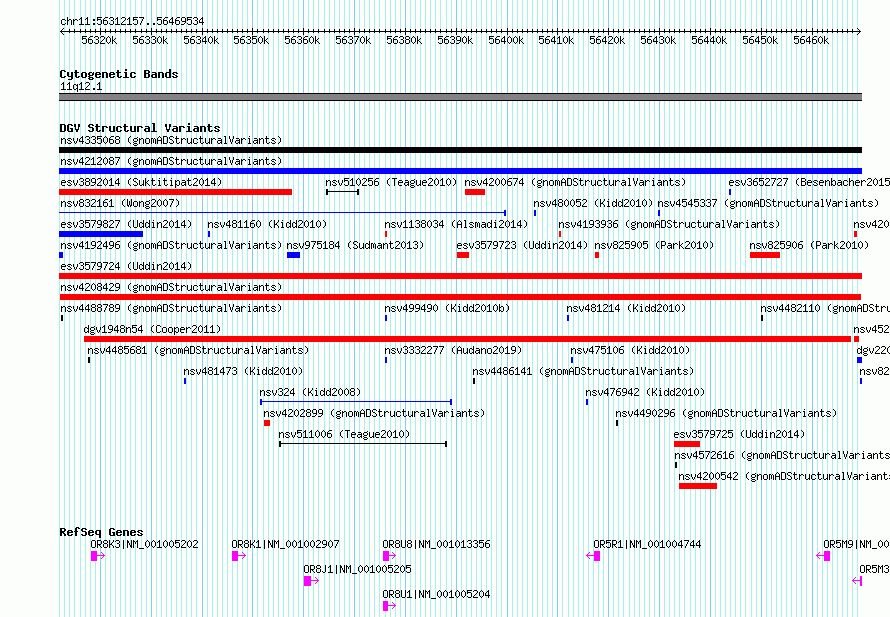Screen dimensions: 890x617
Task: Click the nsv481214 (Kidd2010) label
Action: point(626,308)
